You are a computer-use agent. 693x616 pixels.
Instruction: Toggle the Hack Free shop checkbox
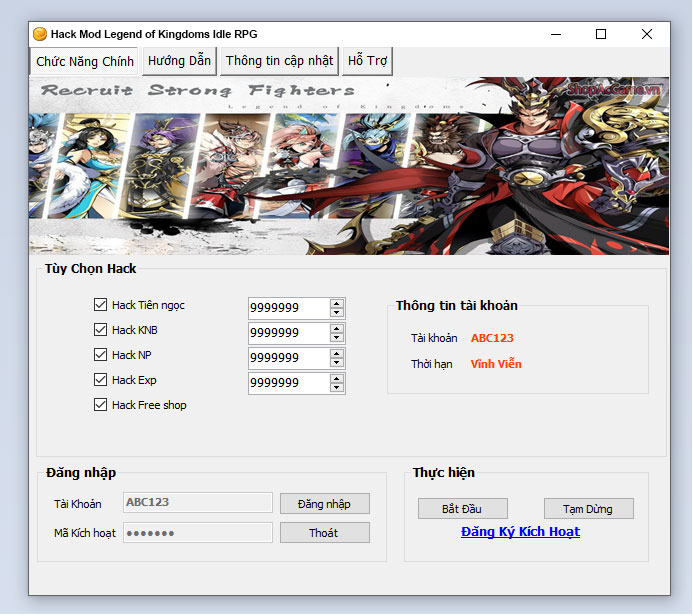[x=100, y=405]
